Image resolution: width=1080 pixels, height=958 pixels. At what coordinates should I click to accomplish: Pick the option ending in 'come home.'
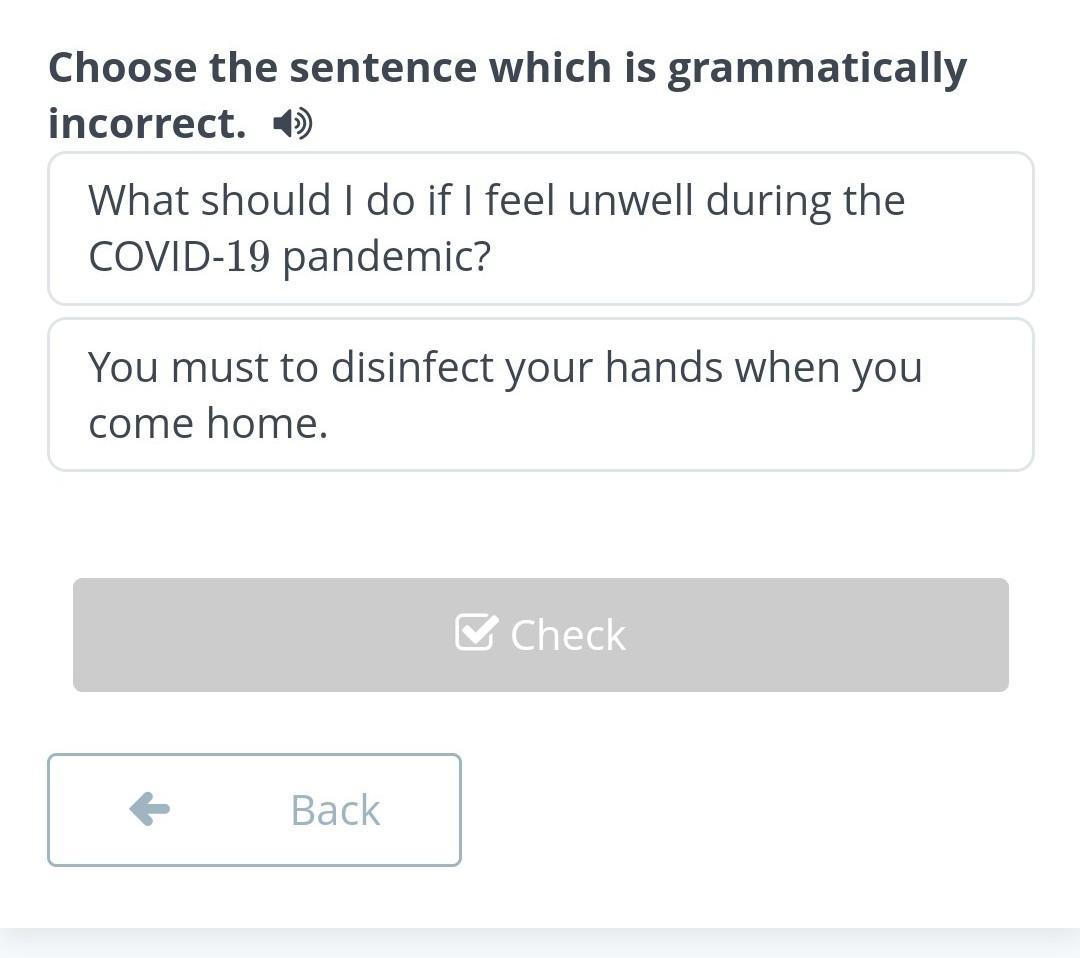[x=540, y=394]
